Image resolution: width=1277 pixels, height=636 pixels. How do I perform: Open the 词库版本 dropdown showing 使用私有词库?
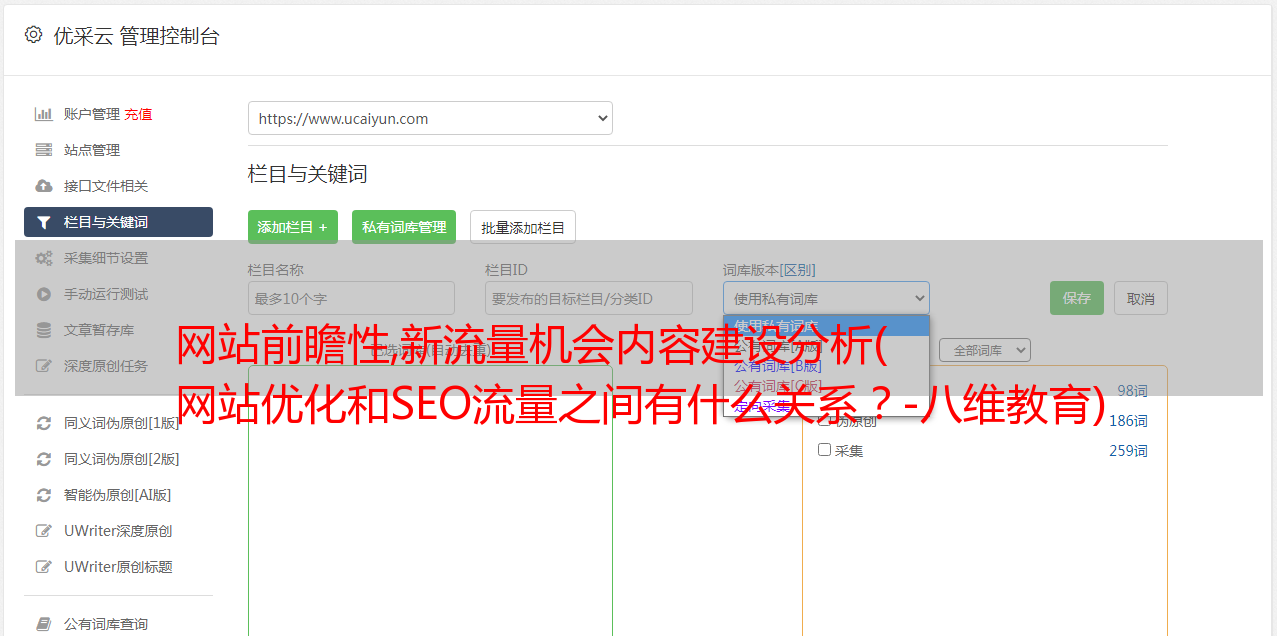(x=826, y=298)
